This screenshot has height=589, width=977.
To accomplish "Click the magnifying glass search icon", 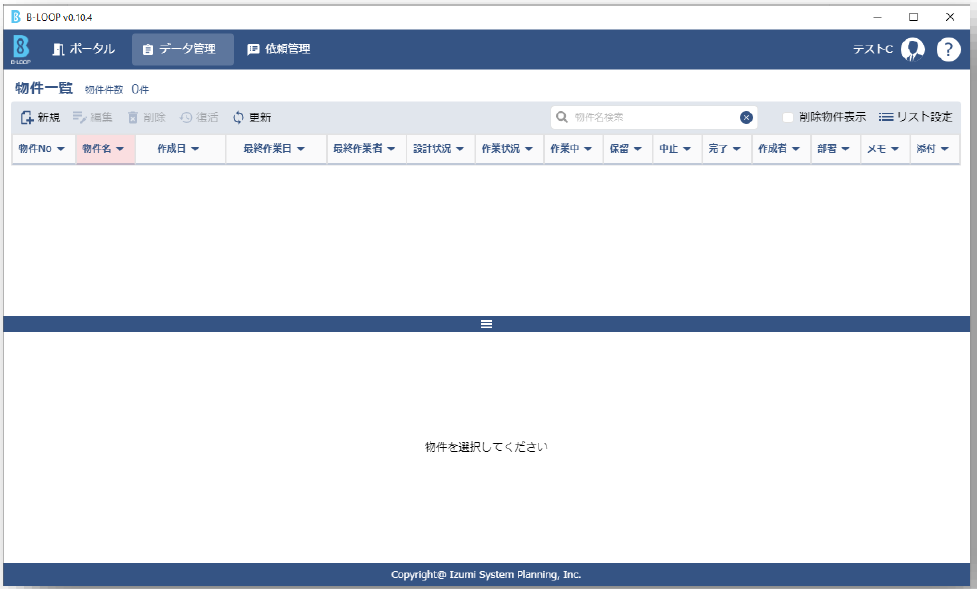I will tap(562, 117).
